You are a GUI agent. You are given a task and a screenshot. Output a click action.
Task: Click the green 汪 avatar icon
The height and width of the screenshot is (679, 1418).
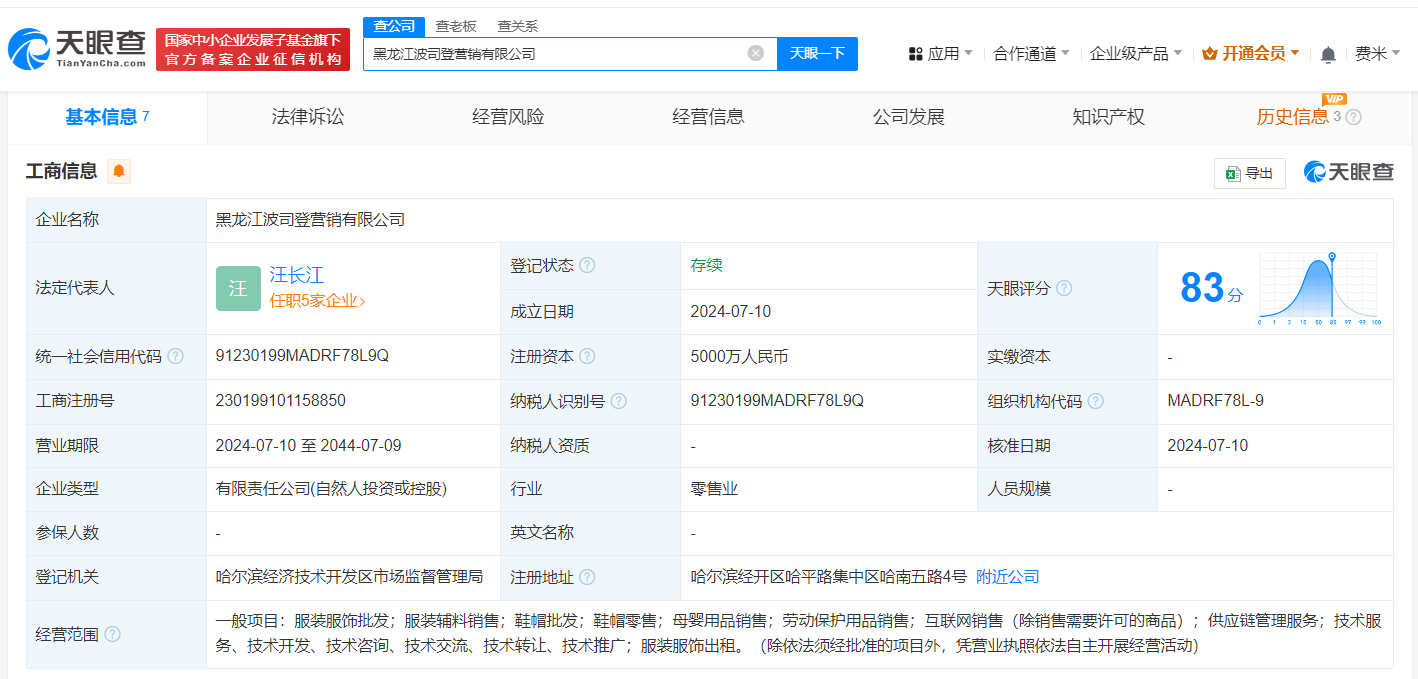[236, 288]
